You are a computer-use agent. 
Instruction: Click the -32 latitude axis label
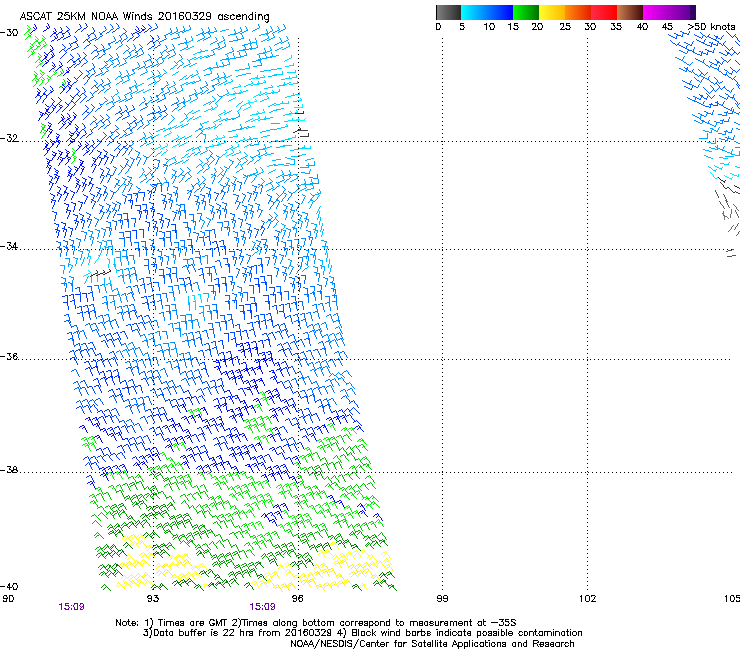9,138
